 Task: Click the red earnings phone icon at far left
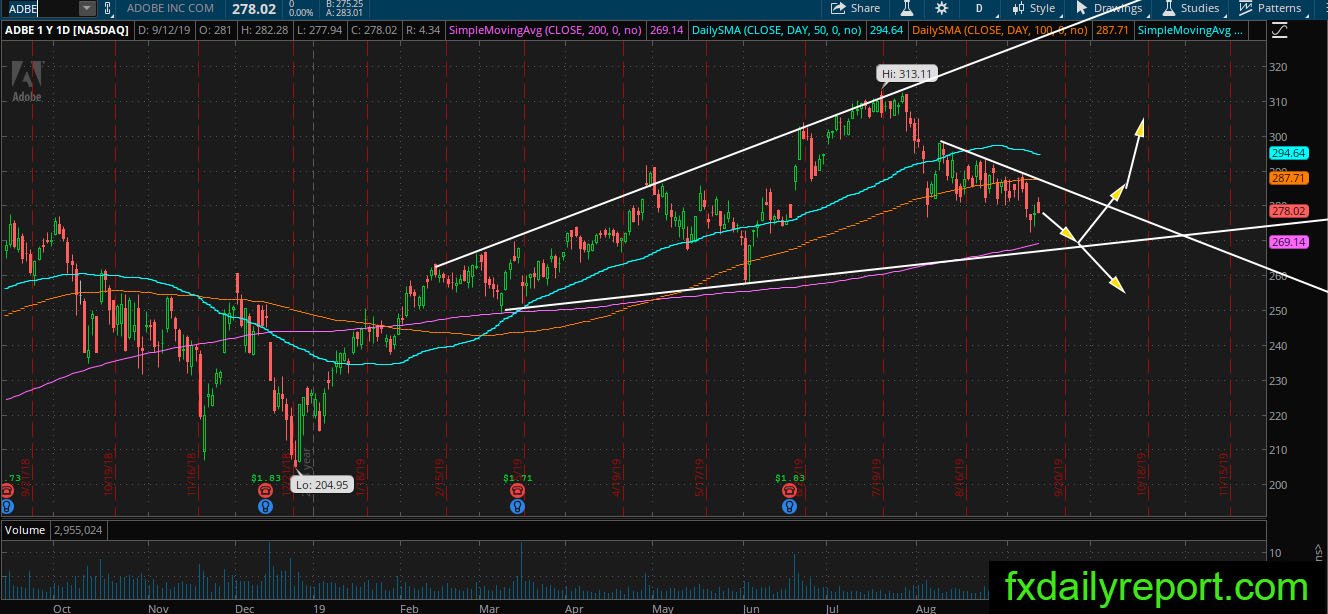tap(7, 492)
